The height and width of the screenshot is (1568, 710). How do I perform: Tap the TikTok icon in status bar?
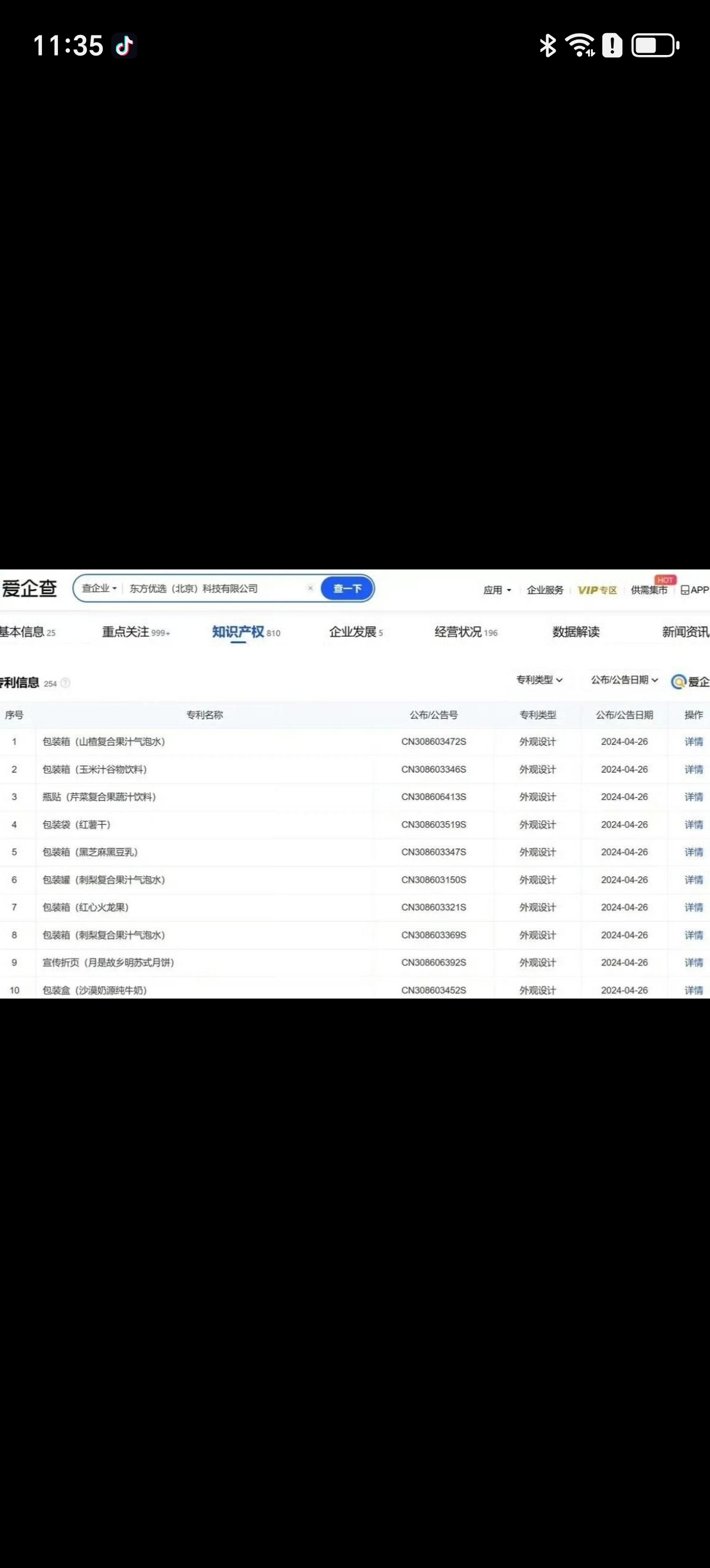tap(125, 46)
